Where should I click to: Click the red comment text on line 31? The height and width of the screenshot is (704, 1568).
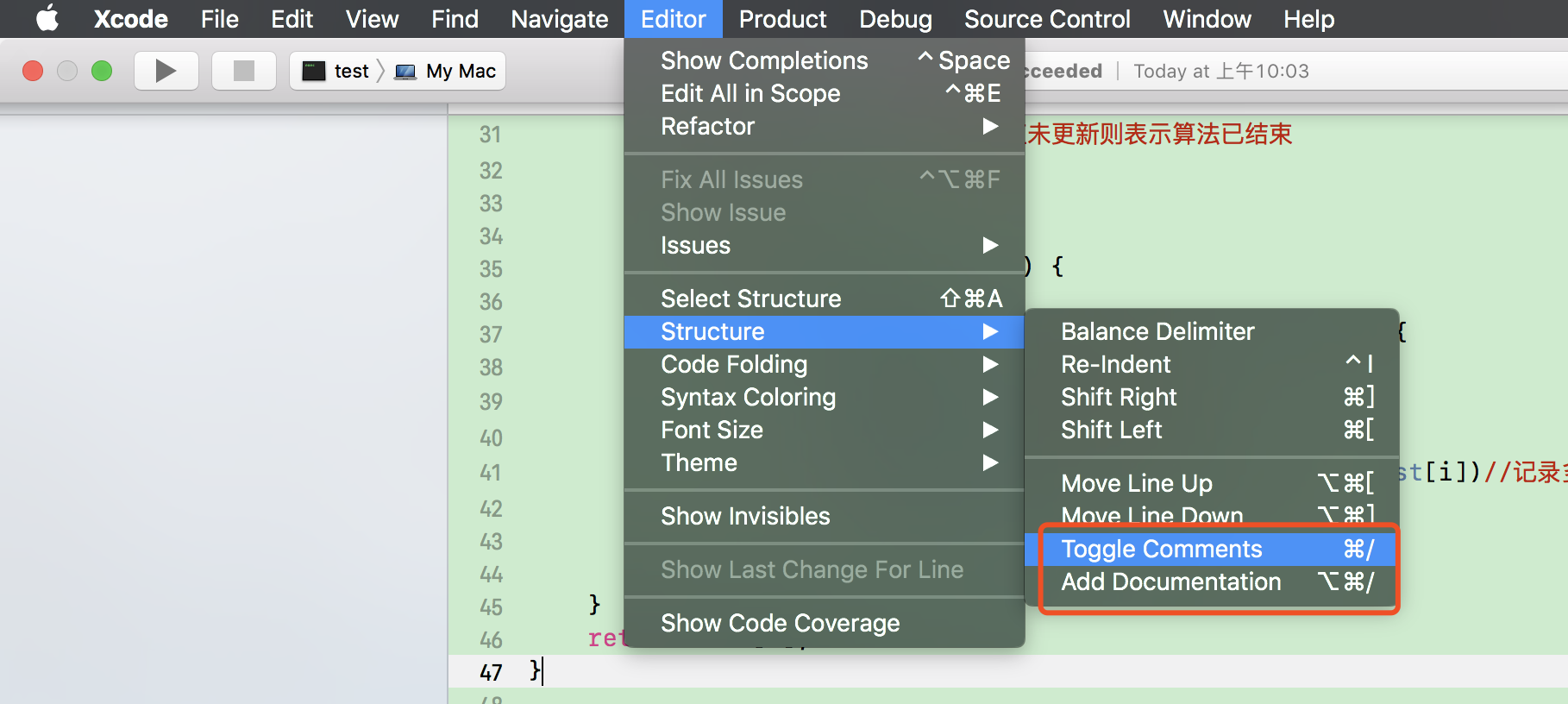click(1158, 134)
